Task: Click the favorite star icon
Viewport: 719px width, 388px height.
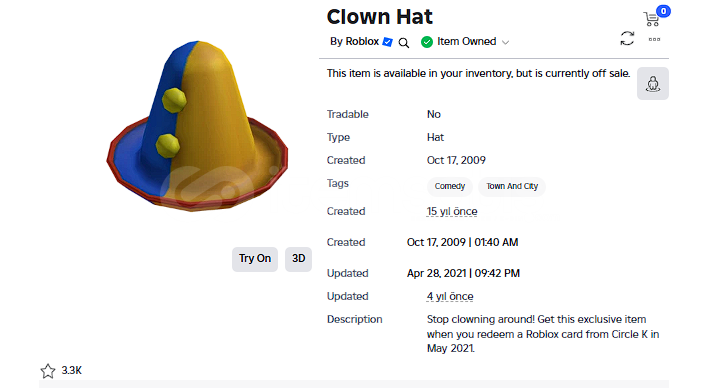Action: click(48, 371)
